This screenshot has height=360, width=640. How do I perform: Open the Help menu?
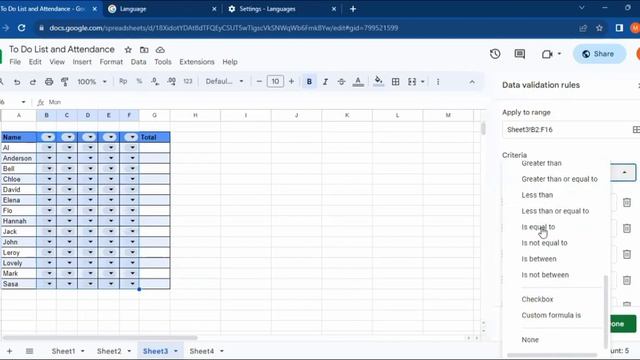pyautogui.click(x=230, y=62)
